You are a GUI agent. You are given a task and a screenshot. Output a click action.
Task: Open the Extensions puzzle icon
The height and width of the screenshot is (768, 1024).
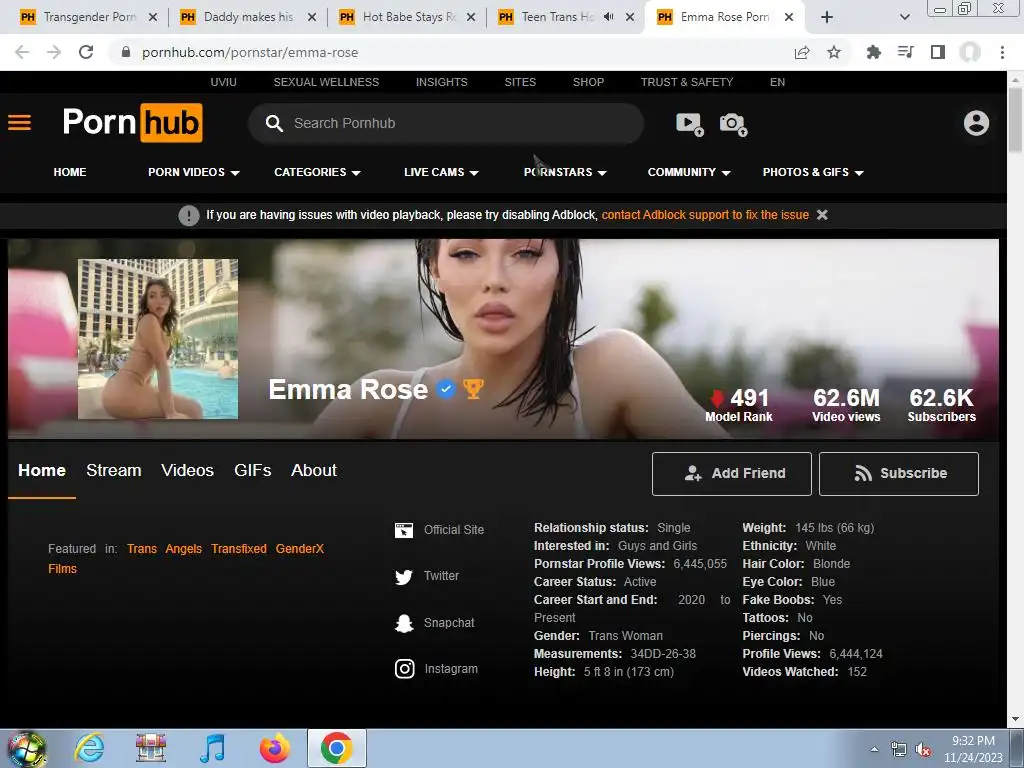tap(873, 52)
